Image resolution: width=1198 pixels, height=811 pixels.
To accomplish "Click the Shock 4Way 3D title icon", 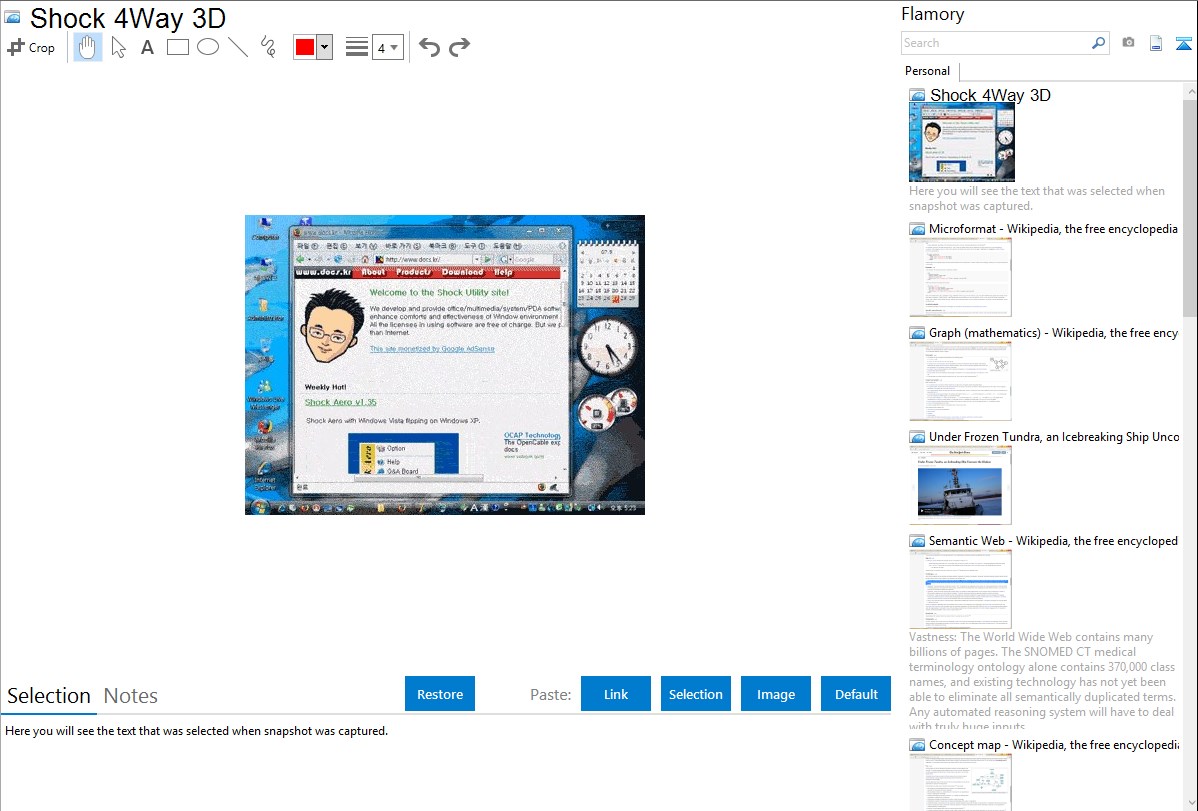I will pos(12,18).
